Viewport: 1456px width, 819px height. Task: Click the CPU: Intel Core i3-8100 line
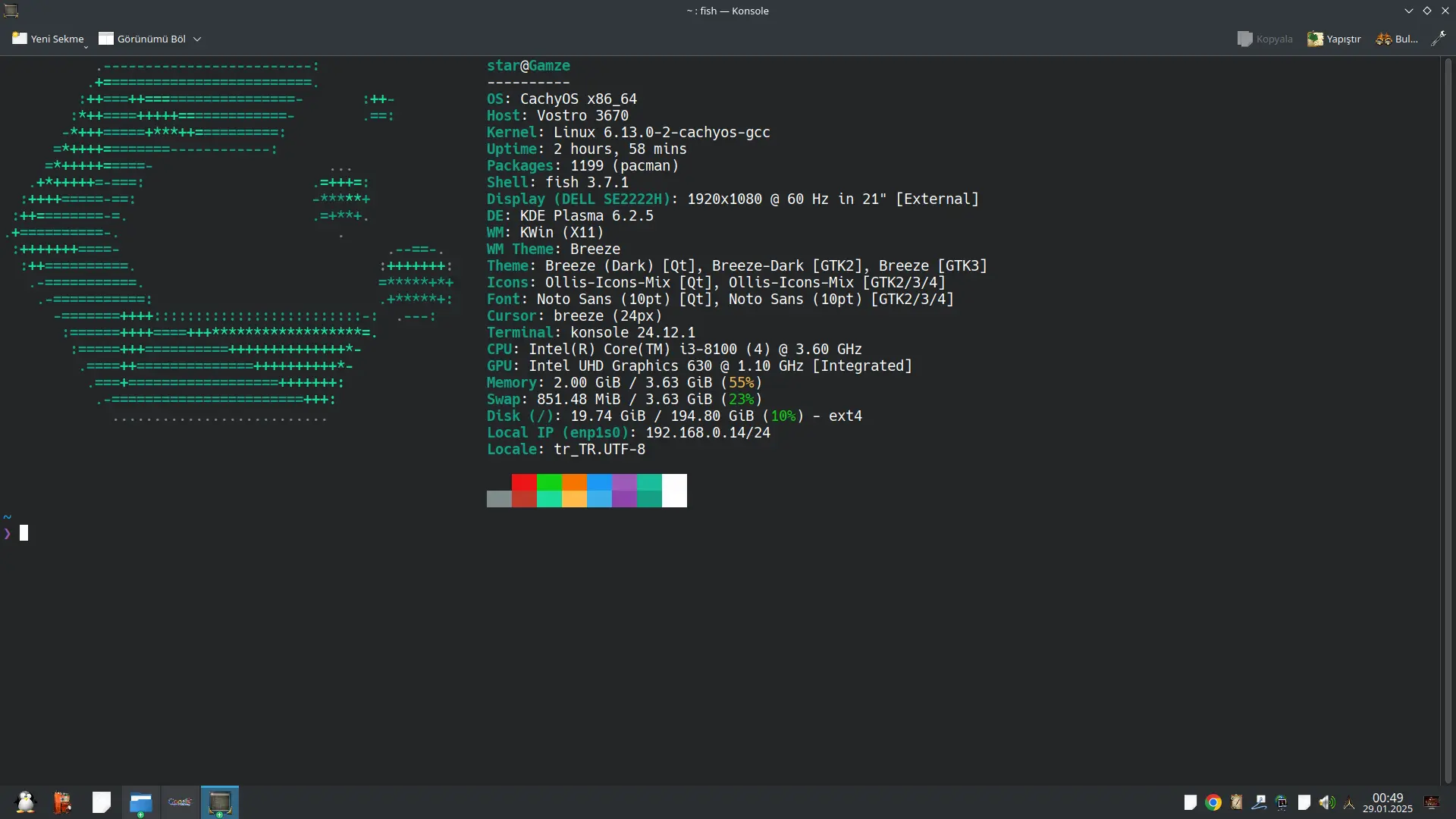(x=674, y=350)
